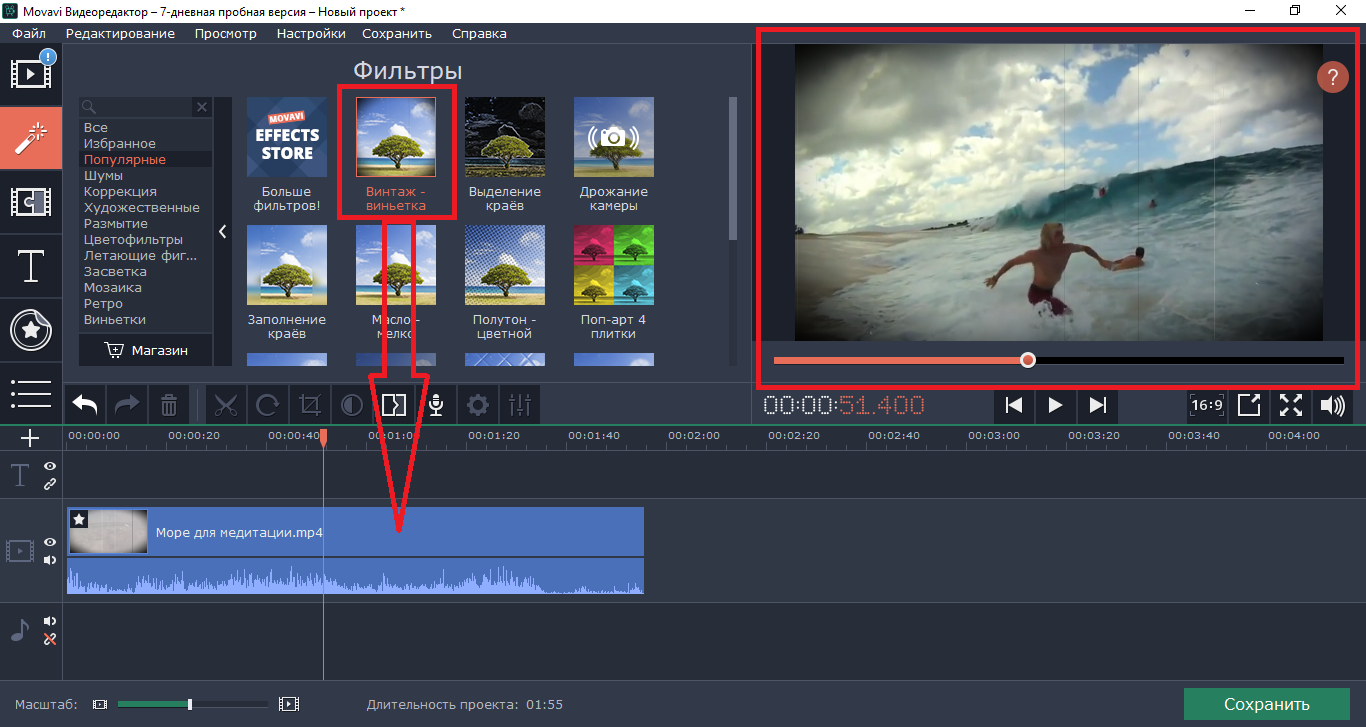Click the scissors split clip tool
Image resolution: width=1366 pixels, height=727 pixels.
coord(226,405)
